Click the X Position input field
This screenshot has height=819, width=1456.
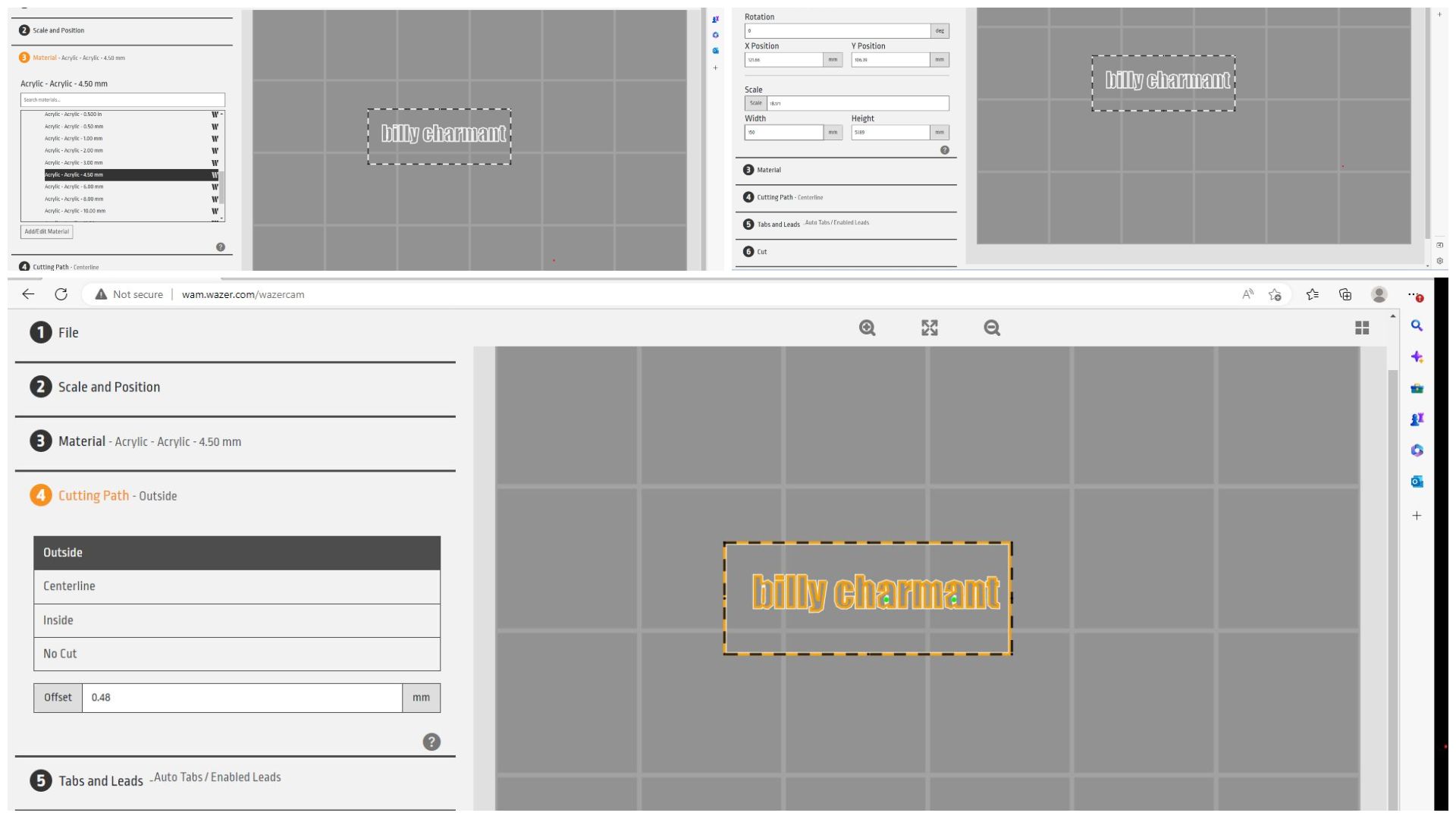click(784, 60)
